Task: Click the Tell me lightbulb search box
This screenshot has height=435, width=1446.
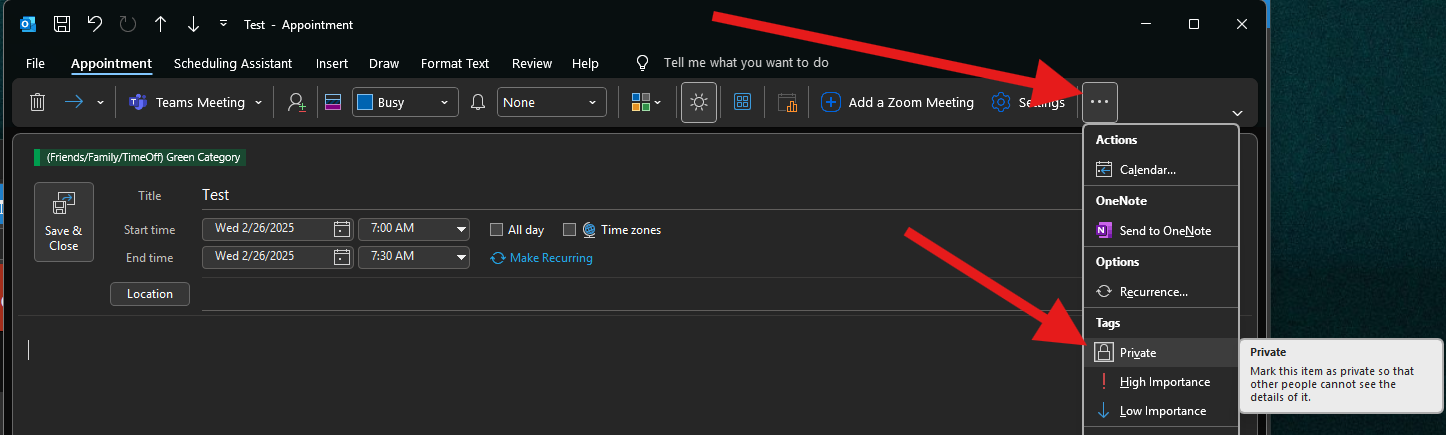Action: tap(733, 62)
